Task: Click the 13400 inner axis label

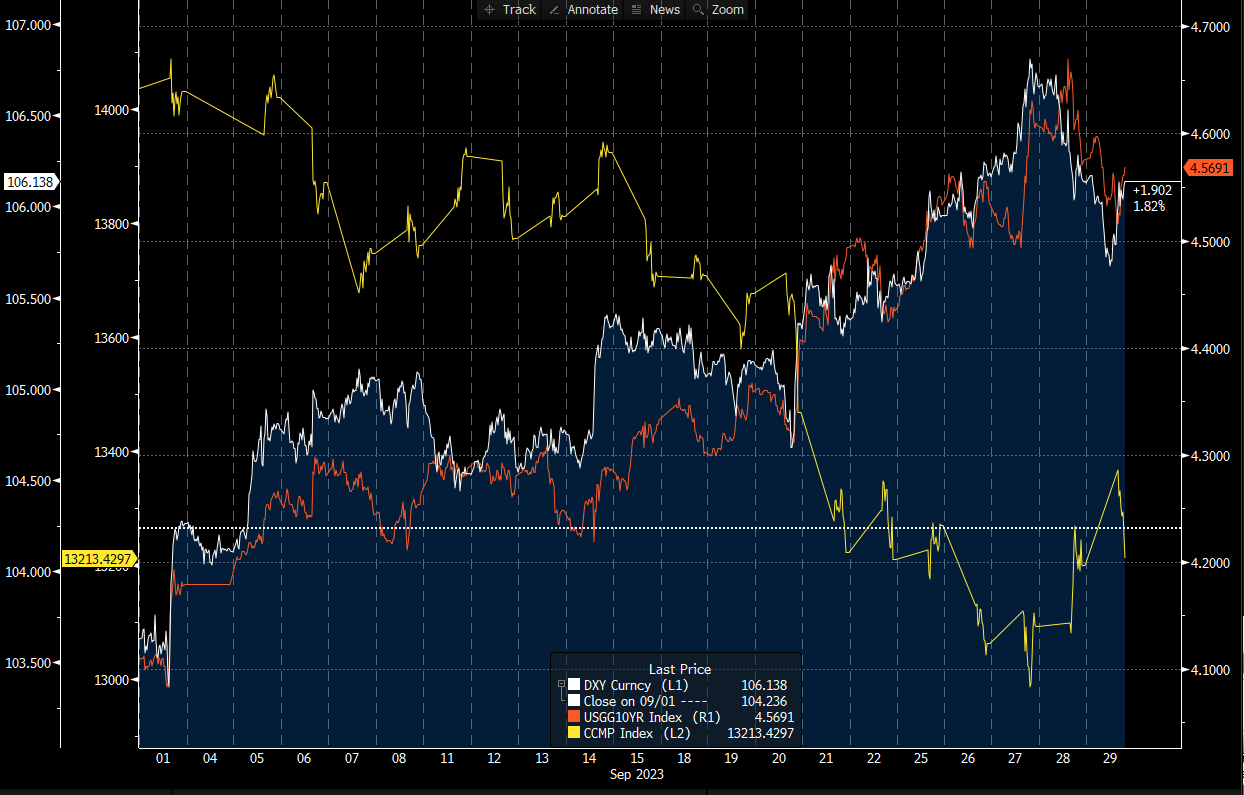Action: [111, 452]
